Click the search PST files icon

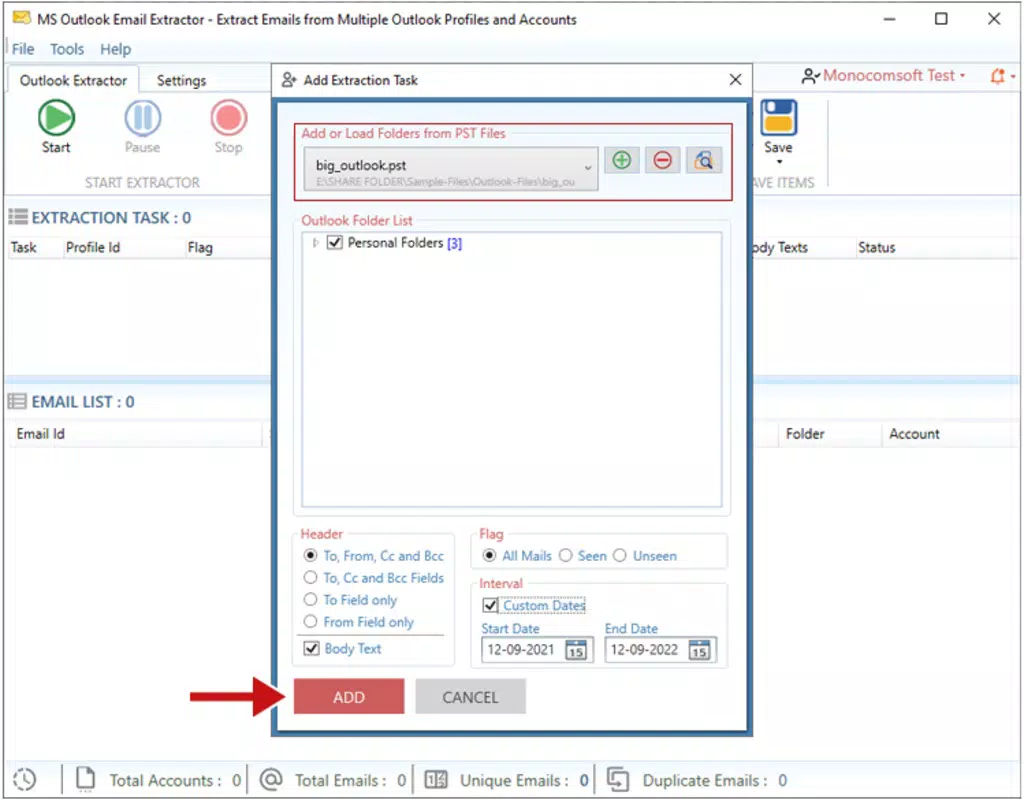point(703,160)
